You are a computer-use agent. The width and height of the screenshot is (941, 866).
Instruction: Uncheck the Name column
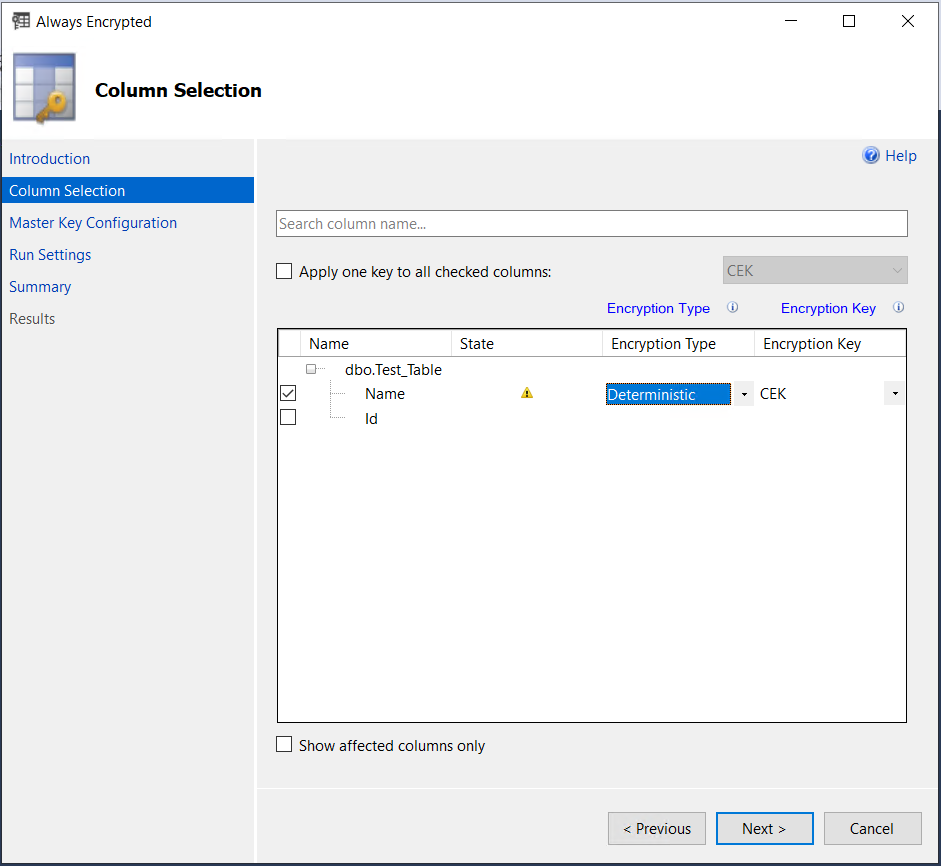[x=287, y=392]
